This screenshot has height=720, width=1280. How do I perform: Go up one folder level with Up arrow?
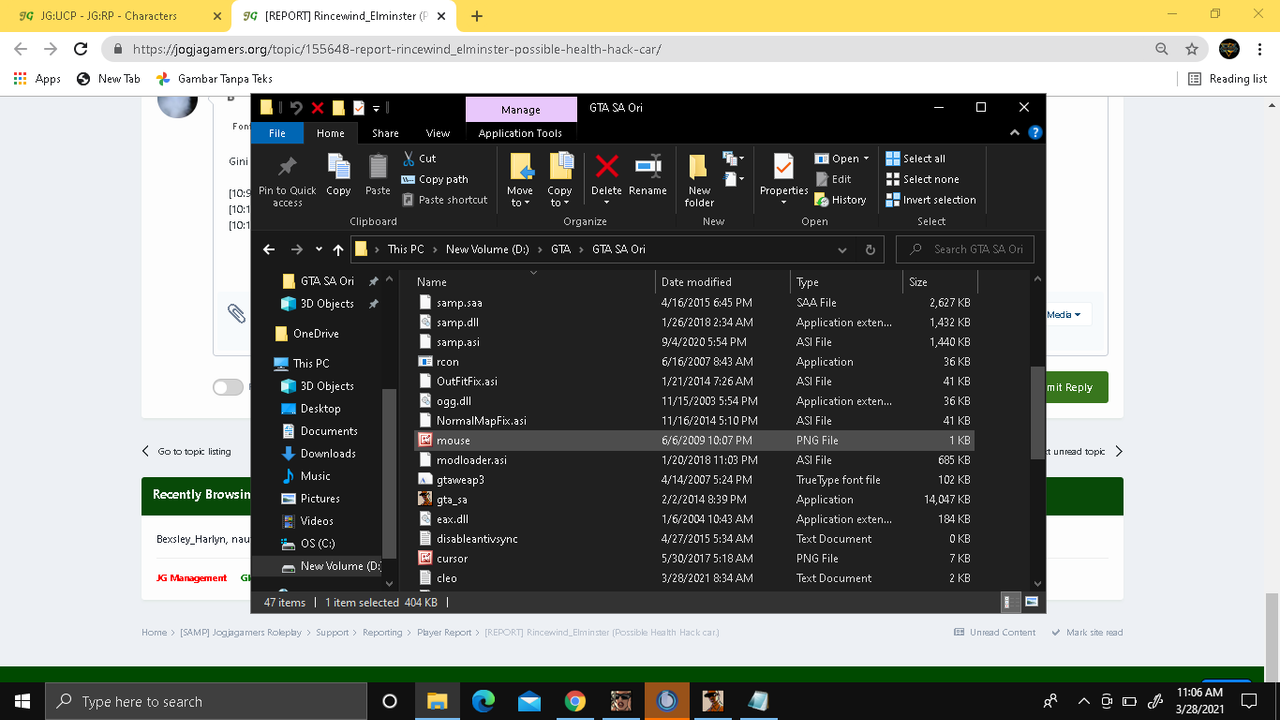pyautogui.click(x=338, y=249)
